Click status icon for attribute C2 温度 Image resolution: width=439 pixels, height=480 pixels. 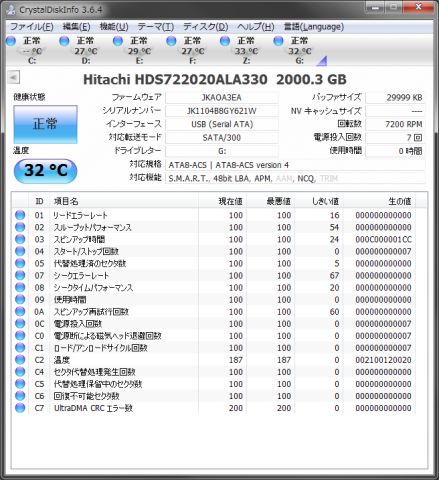tap(20, 360)
